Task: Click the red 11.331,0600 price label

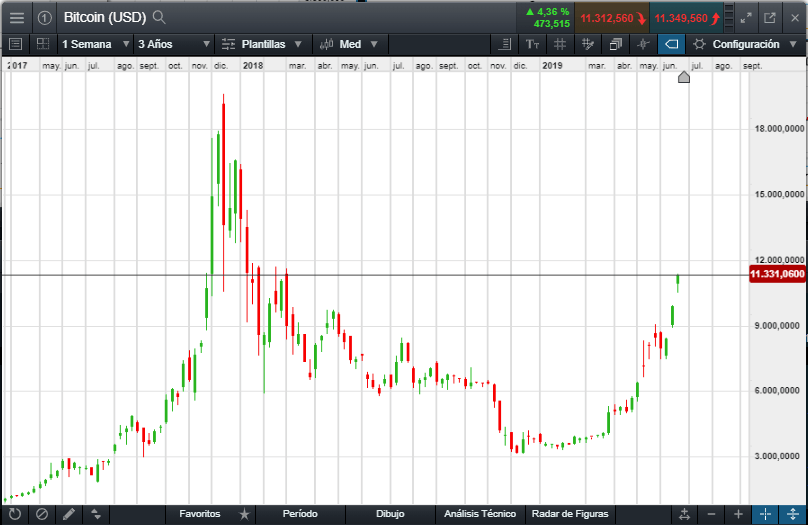Action: tap(777, 274)
